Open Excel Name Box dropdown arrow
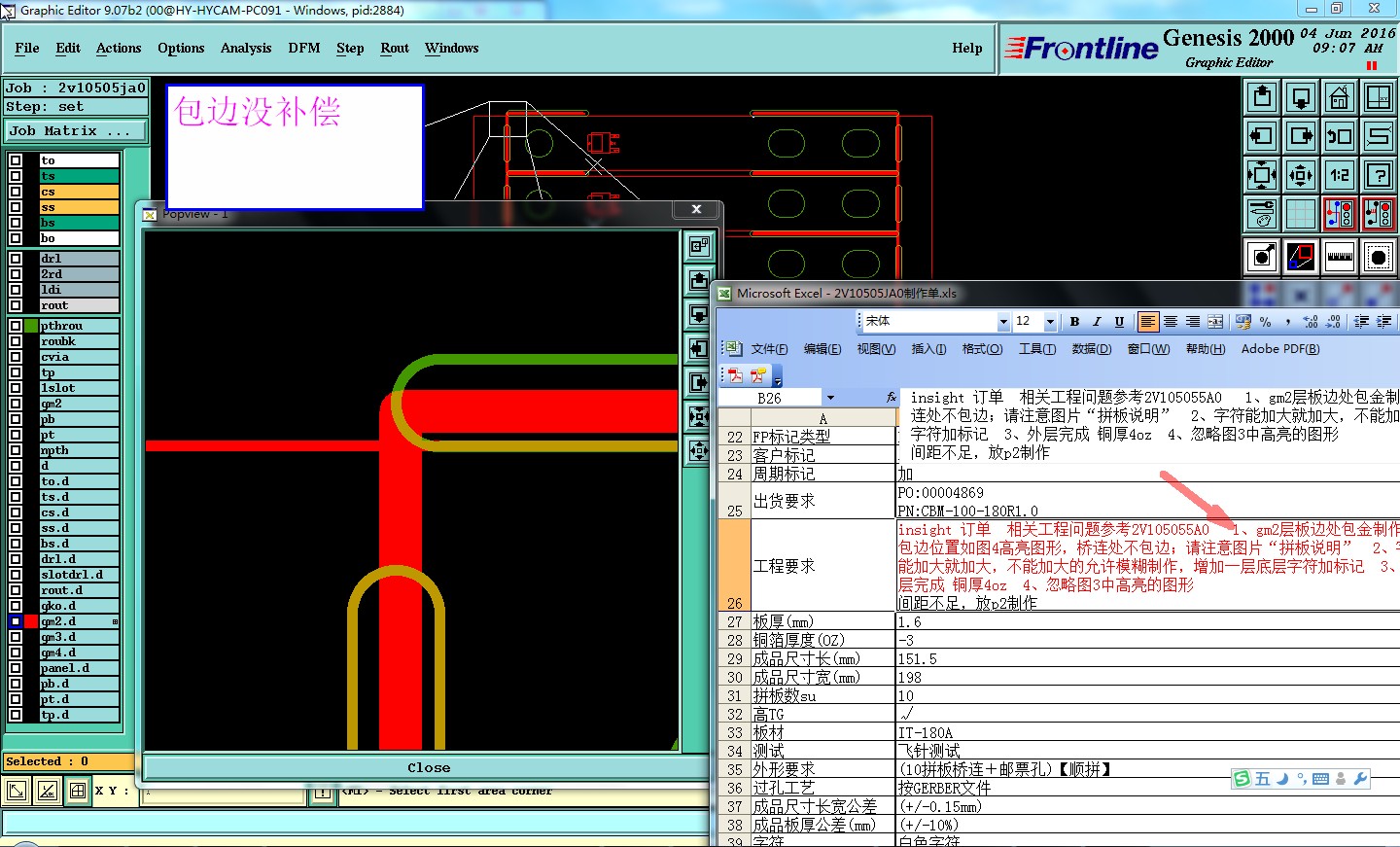Screen dimensions: 1400x847 830,398
